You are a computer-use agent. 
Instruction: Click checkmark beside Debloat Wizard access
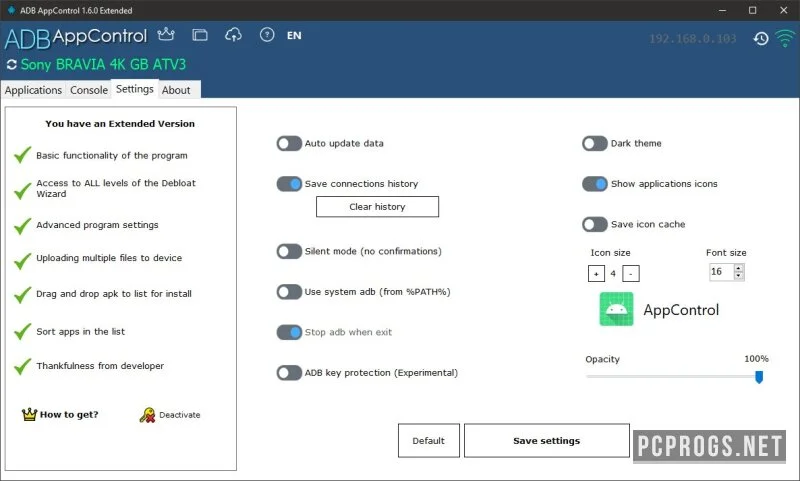(22, 190)
